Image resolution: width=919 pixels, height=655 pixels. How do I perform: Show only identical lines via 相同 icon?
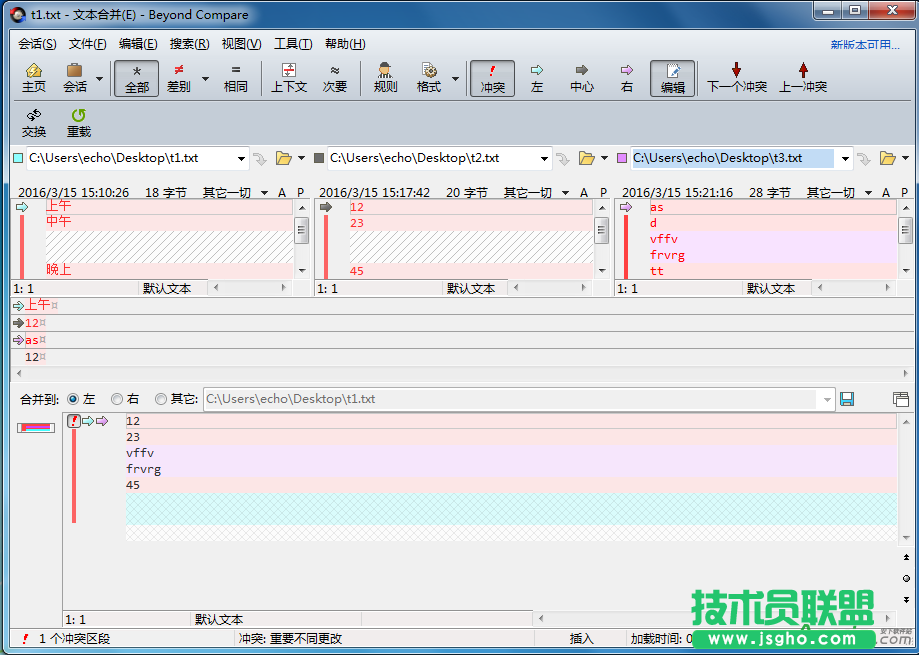[235, 78]
